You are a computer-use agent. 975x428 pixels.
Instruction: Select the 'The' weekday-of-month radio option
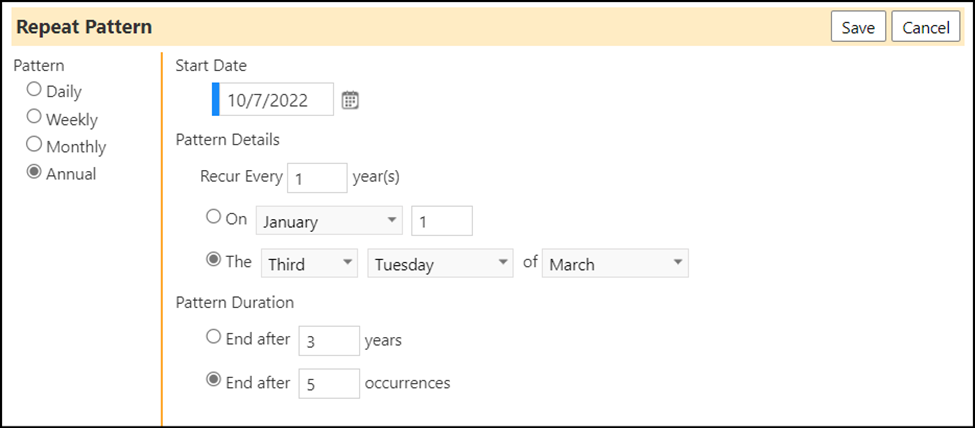point(213,260)
